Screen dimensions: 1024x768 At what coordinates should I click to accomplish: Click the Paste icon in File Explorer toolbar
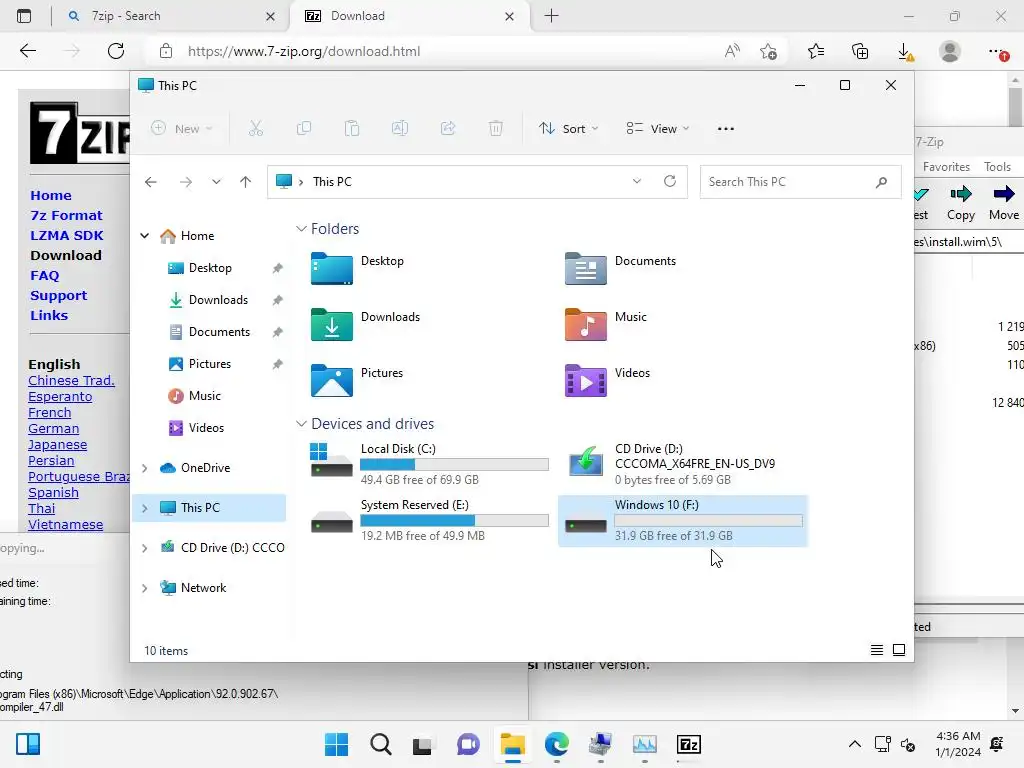(352, 129)
